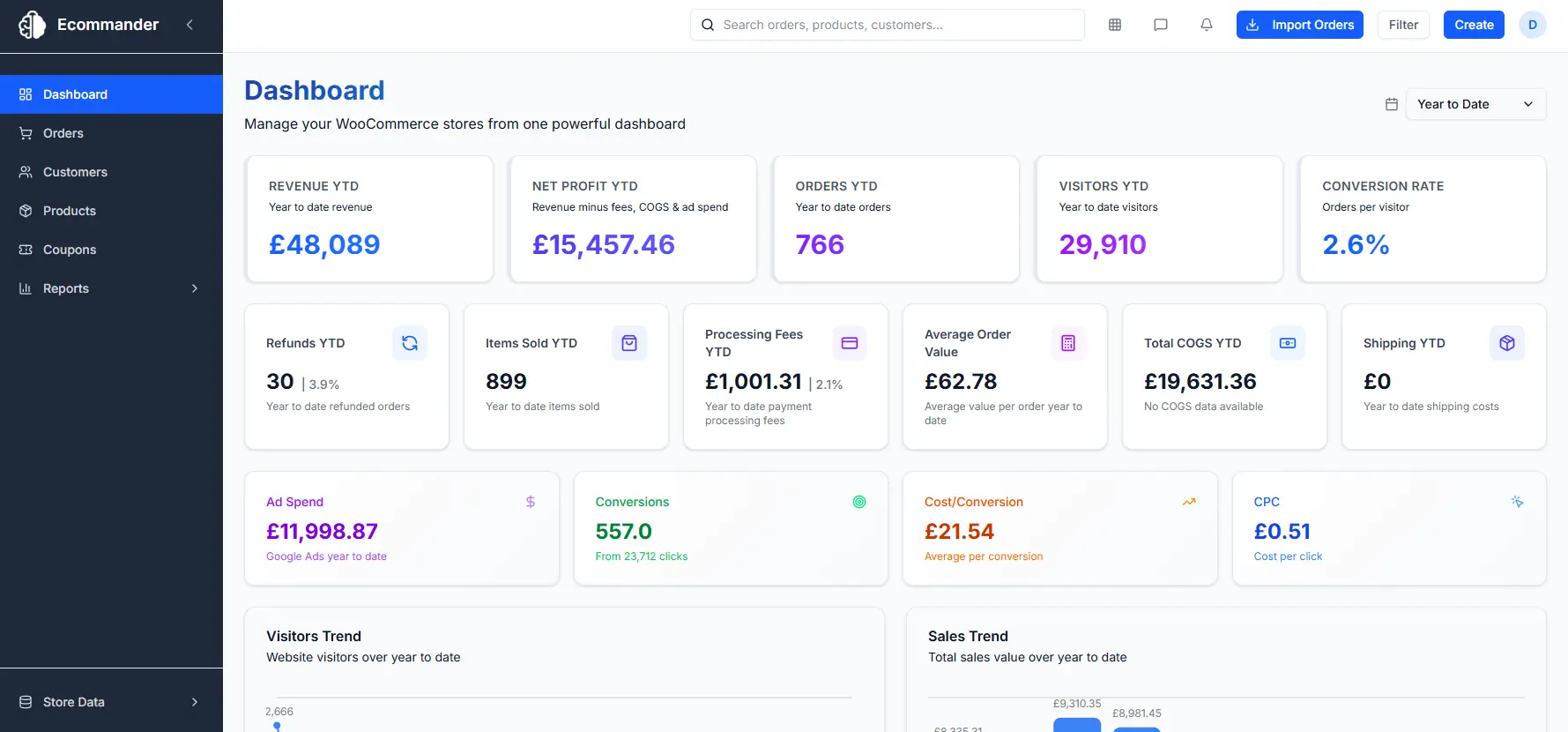This screenshot has height=732, width=1568.
Task: Click the Ecommander logo icon
Action: 32,25
